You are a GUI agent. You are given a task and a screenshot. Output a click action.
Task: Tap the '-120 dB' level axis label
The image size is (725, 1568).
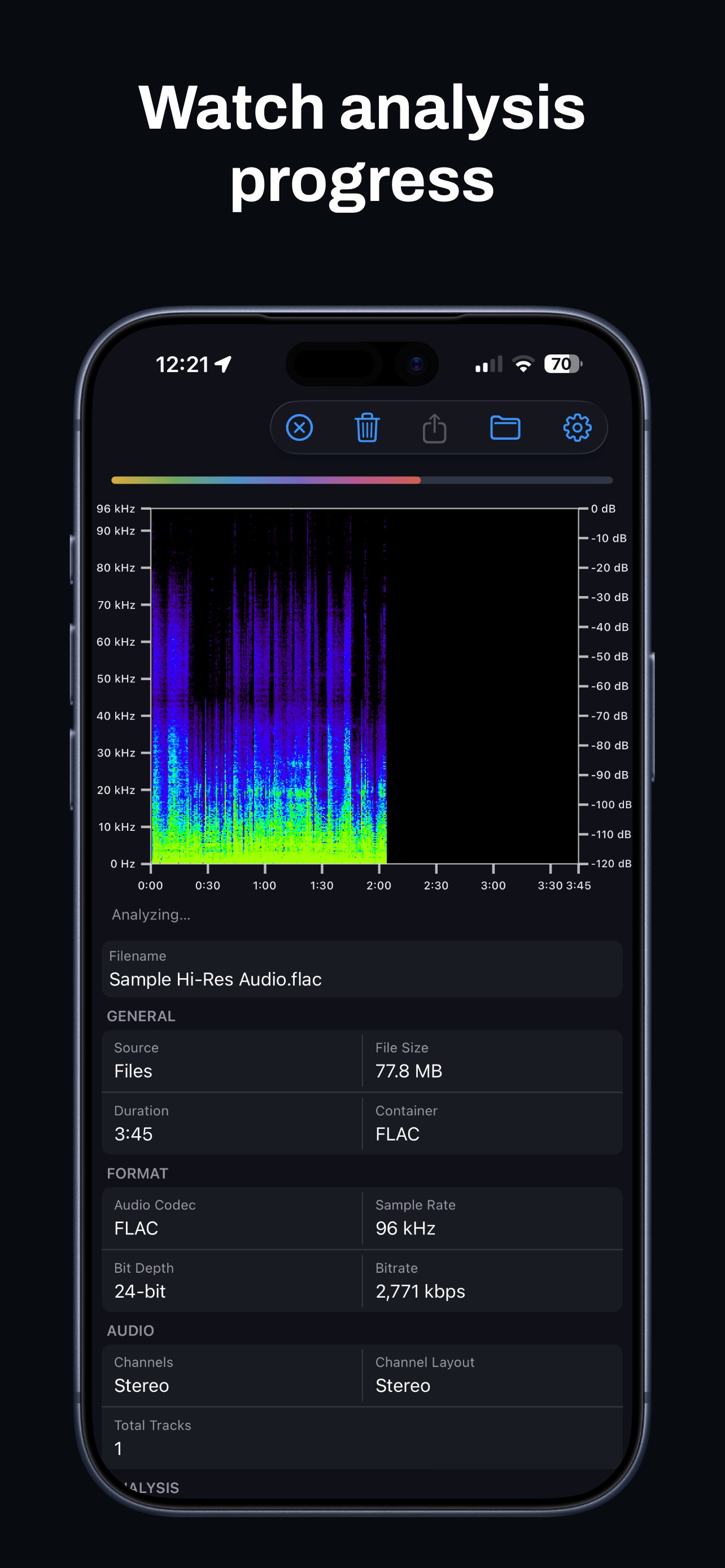pyautogui.click(x=611, y=864)
